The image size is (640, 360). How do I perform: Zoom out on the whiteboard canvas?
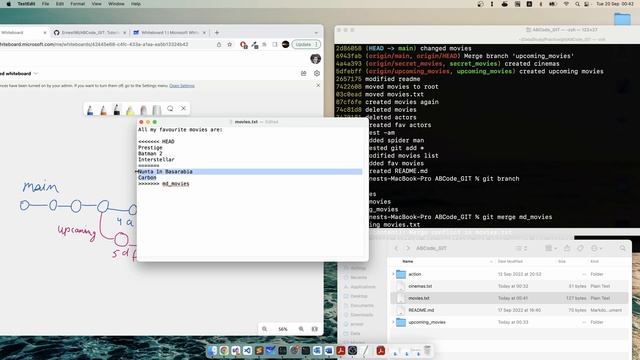pyautogui.click(x=264, y=329)
